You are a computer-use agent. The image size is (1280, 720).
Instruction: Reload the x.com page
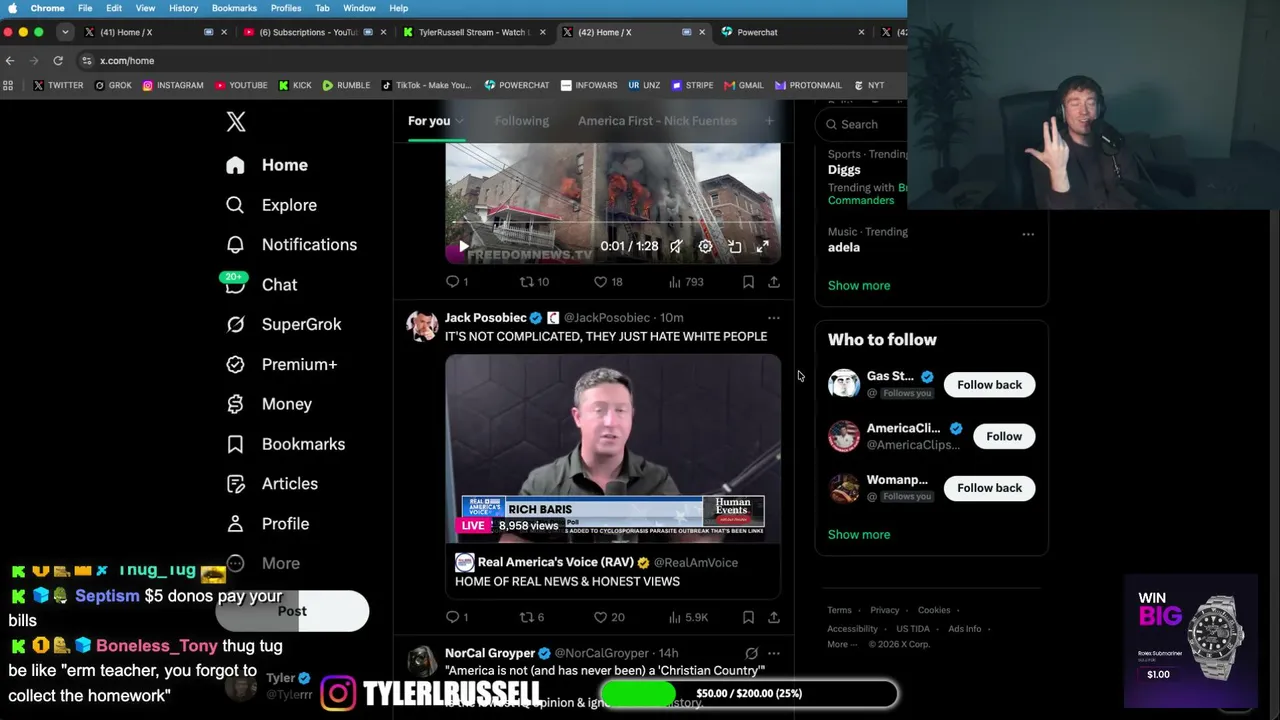pos(58,61)
